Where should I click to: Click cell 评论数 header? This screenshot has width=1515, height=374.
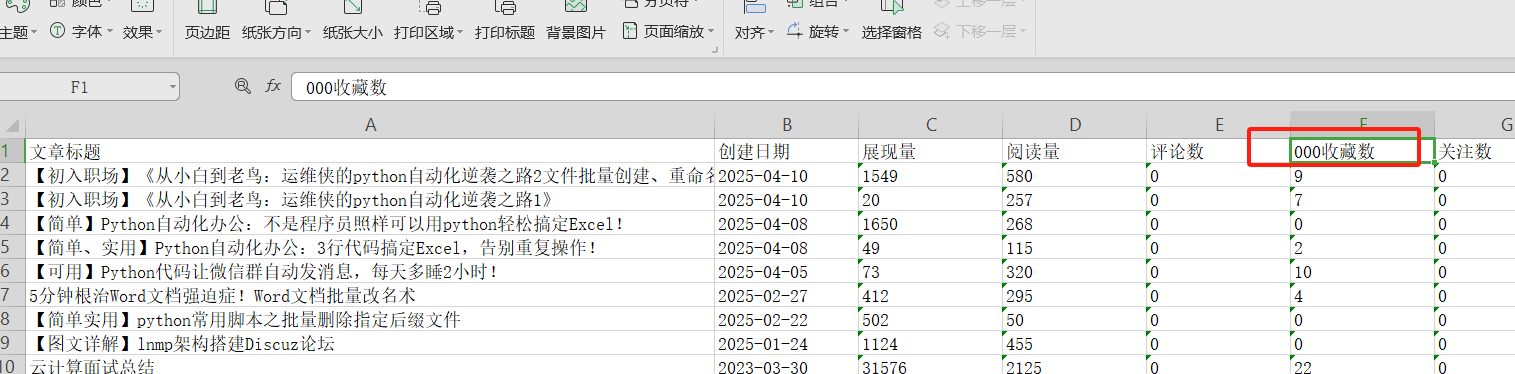pos(1219,151)
